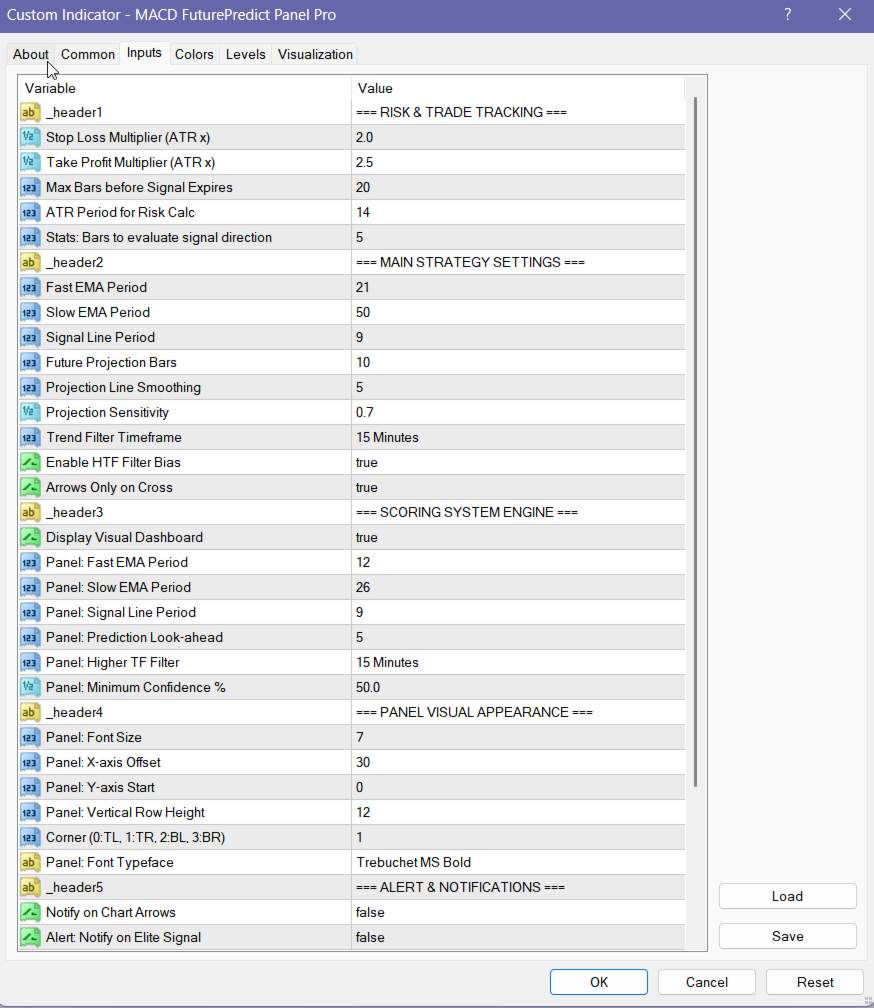Image resolution: width=874 pixels, height=1008 pixels.
Task: Open the Colors tab
Action: pos(194,55)
